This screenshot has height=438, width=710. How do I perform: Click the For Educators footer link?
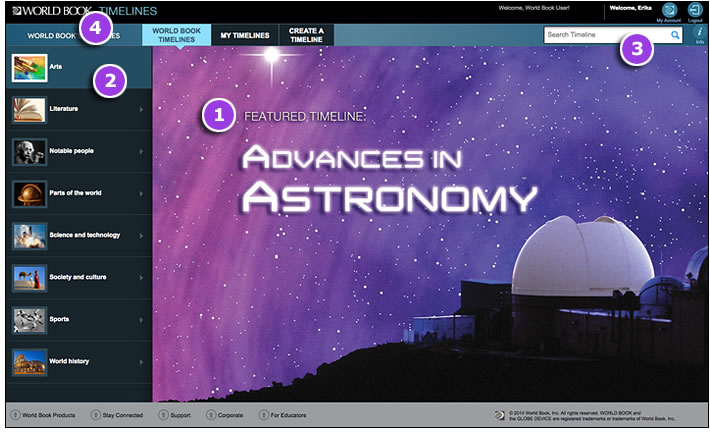click(x=288, y=415)
